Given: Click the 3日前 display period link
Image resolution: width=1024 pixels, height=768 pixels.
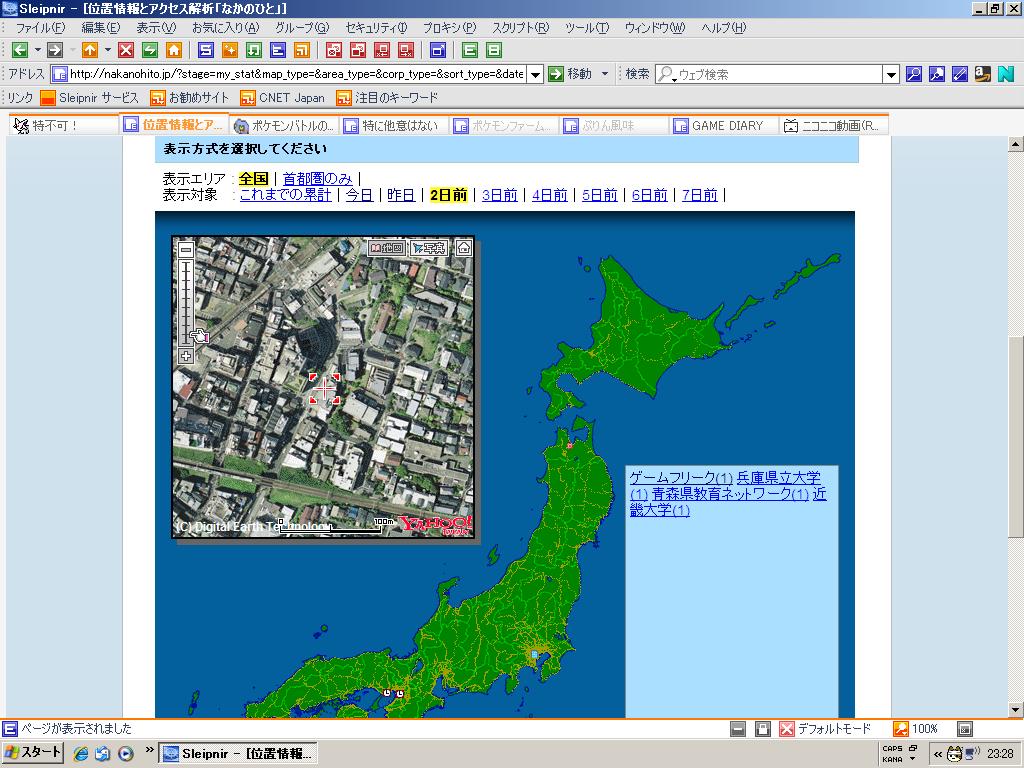Looking at the screenshot, I should click(x=499, y=195).
